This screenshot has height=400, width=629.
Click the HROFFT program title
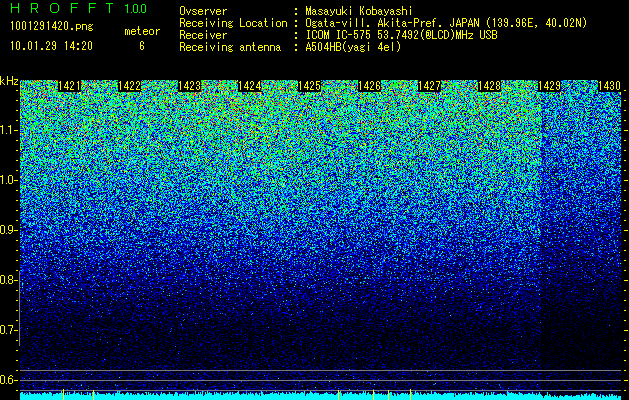[62, 8]
